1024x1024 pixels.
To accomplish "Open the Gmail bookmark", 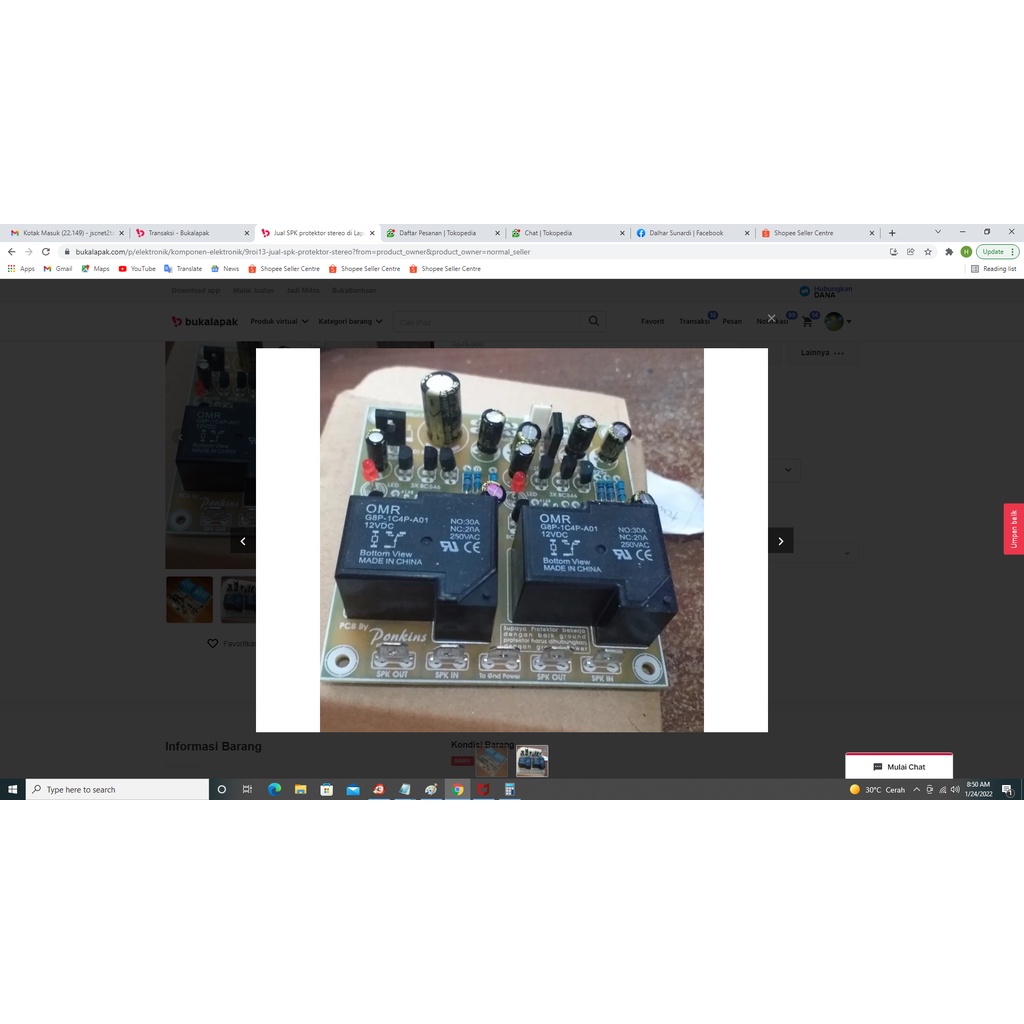I will [57, 268].
